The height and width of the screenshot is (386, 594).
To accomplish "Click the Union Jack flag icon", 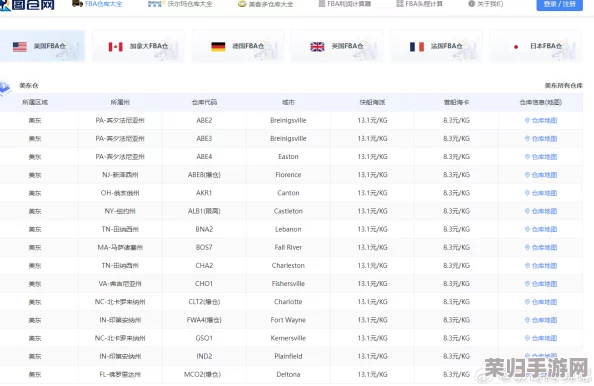I will pos(317,47).
